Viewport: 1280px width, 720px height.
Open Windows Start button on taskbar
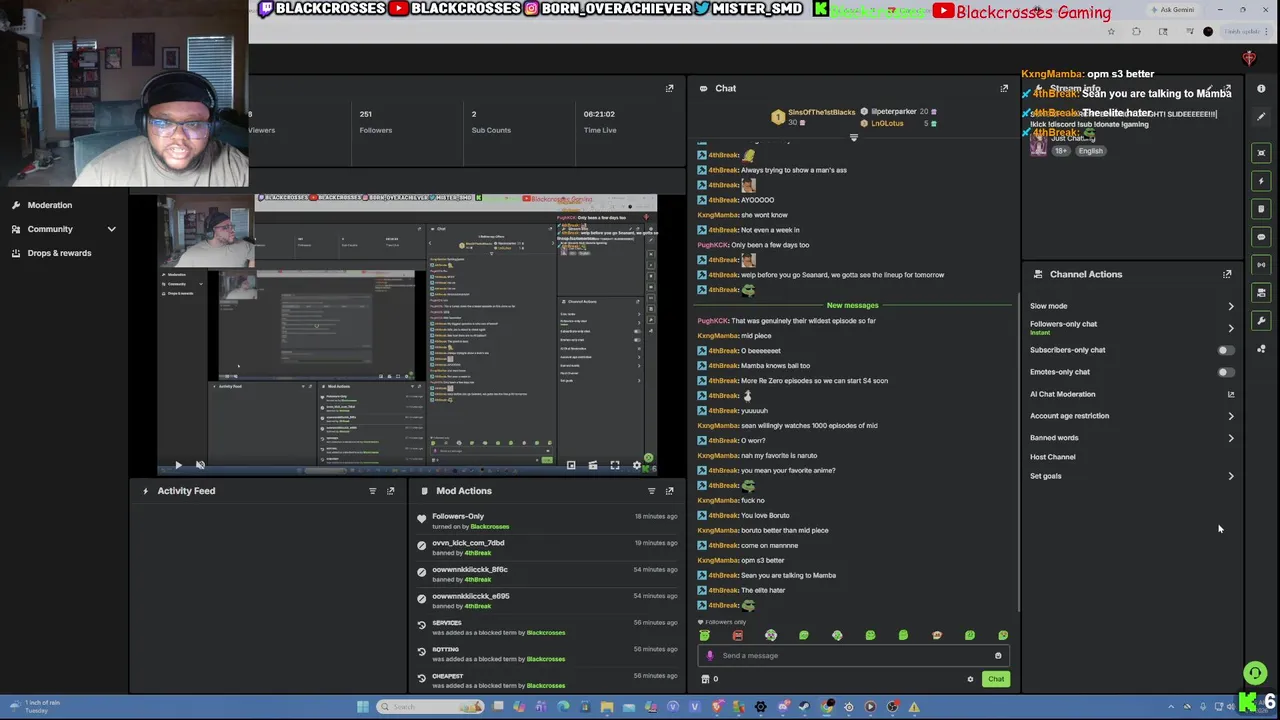tap(363, 707)
